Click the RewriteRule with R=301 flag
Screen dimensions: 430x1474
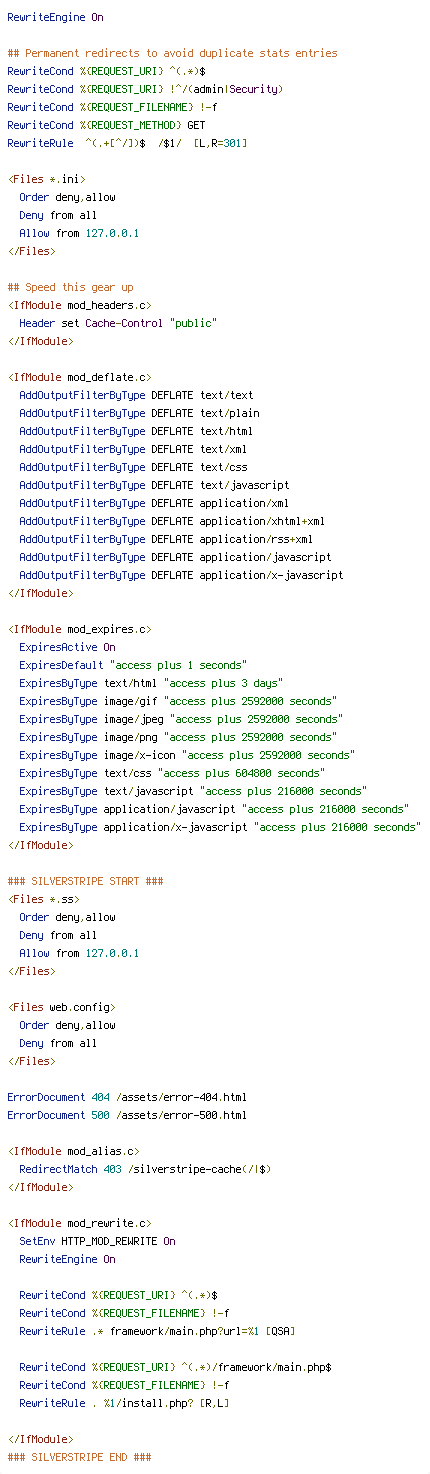(x=127, y=143)
